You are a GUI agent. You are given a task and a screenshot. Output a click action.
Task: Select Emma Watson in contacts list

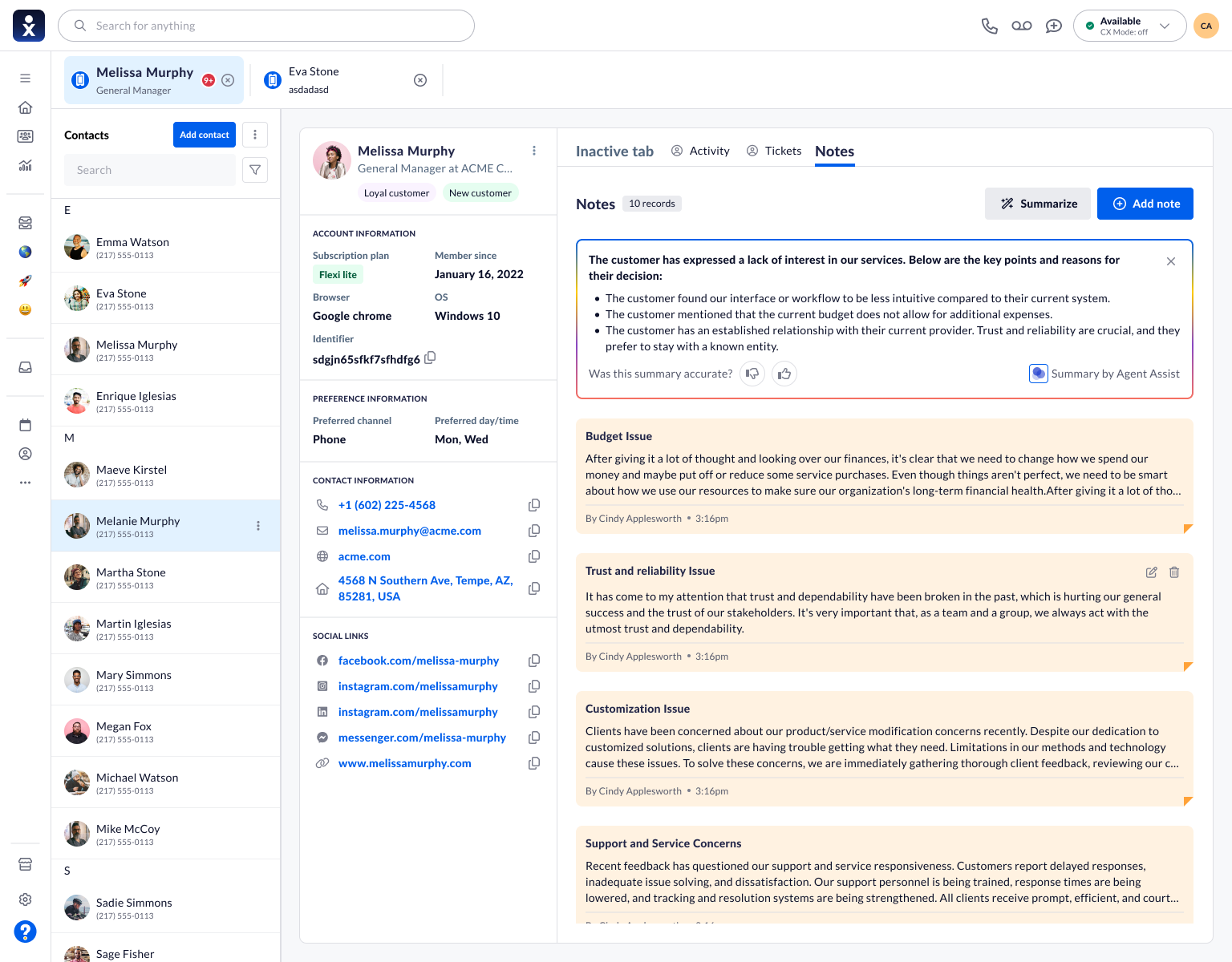pyautogui.click(x=166, y=247)
